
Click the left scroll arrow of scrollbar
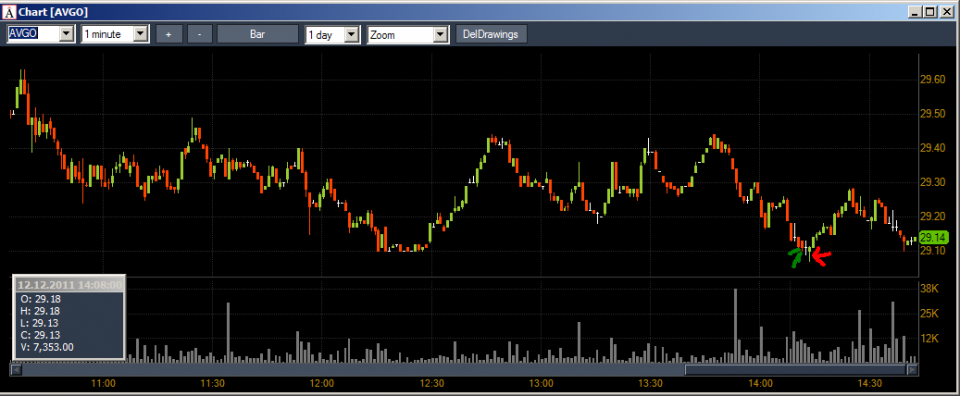pyautogui.click(x=17, y=370)
